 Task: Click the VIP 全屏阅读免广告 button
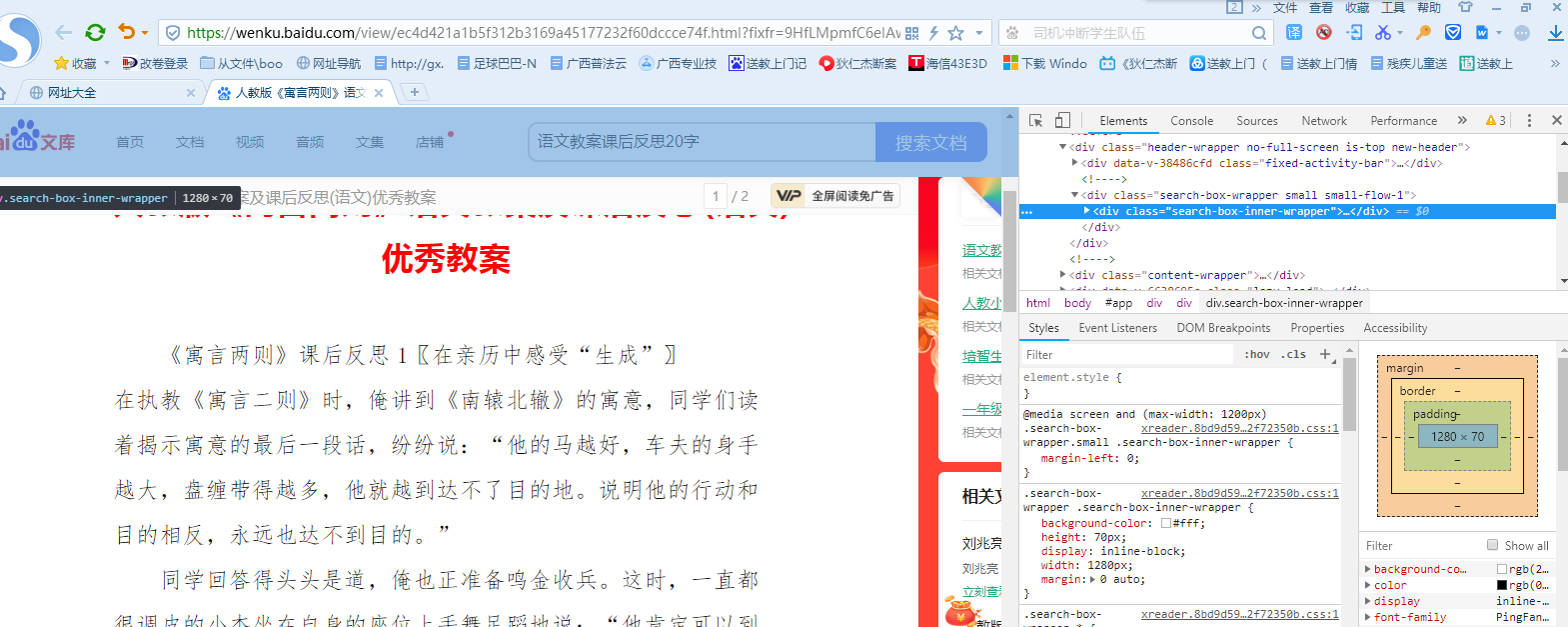835,196
